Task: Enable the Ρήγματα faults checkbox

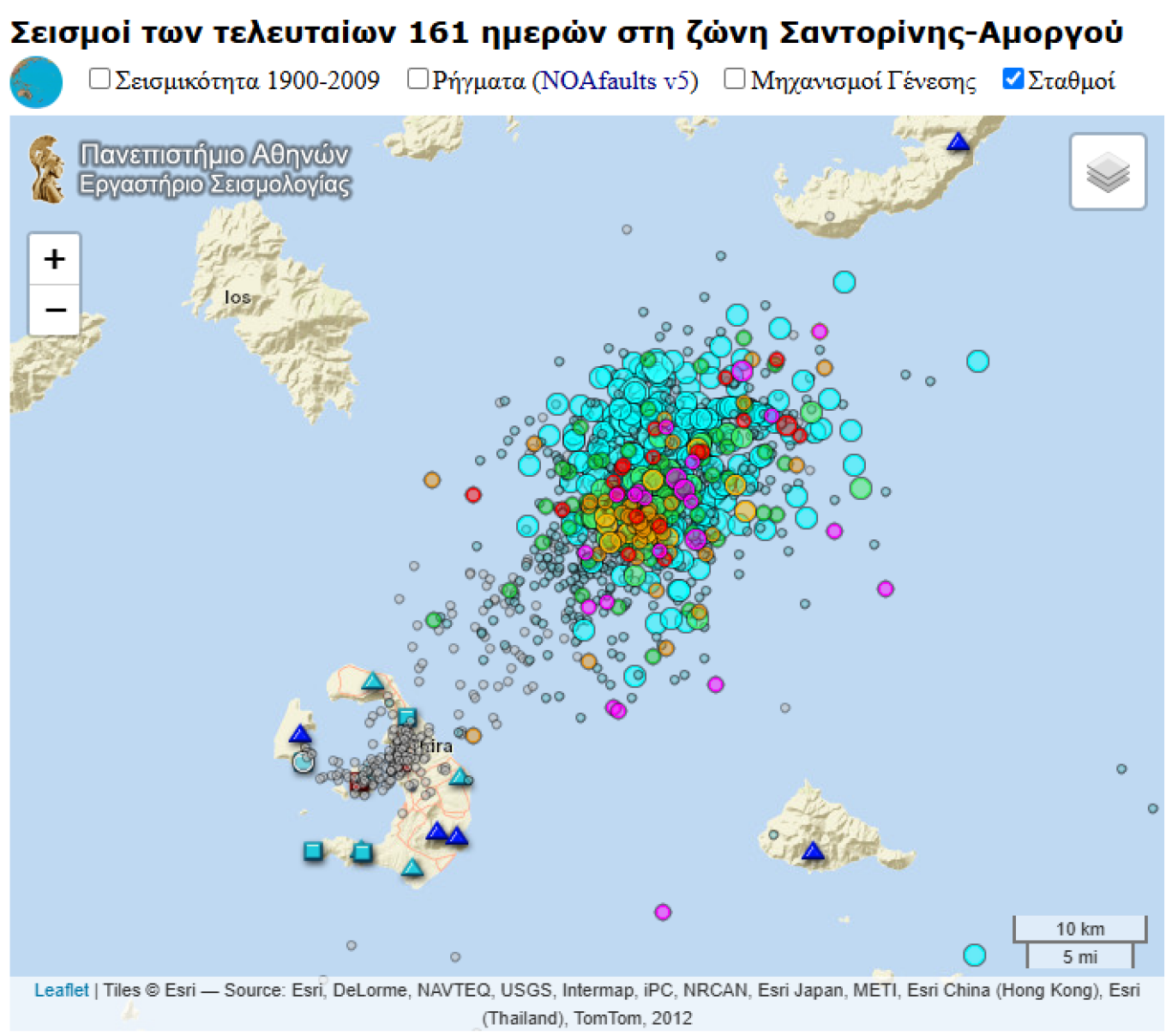Action: (418, 80)
